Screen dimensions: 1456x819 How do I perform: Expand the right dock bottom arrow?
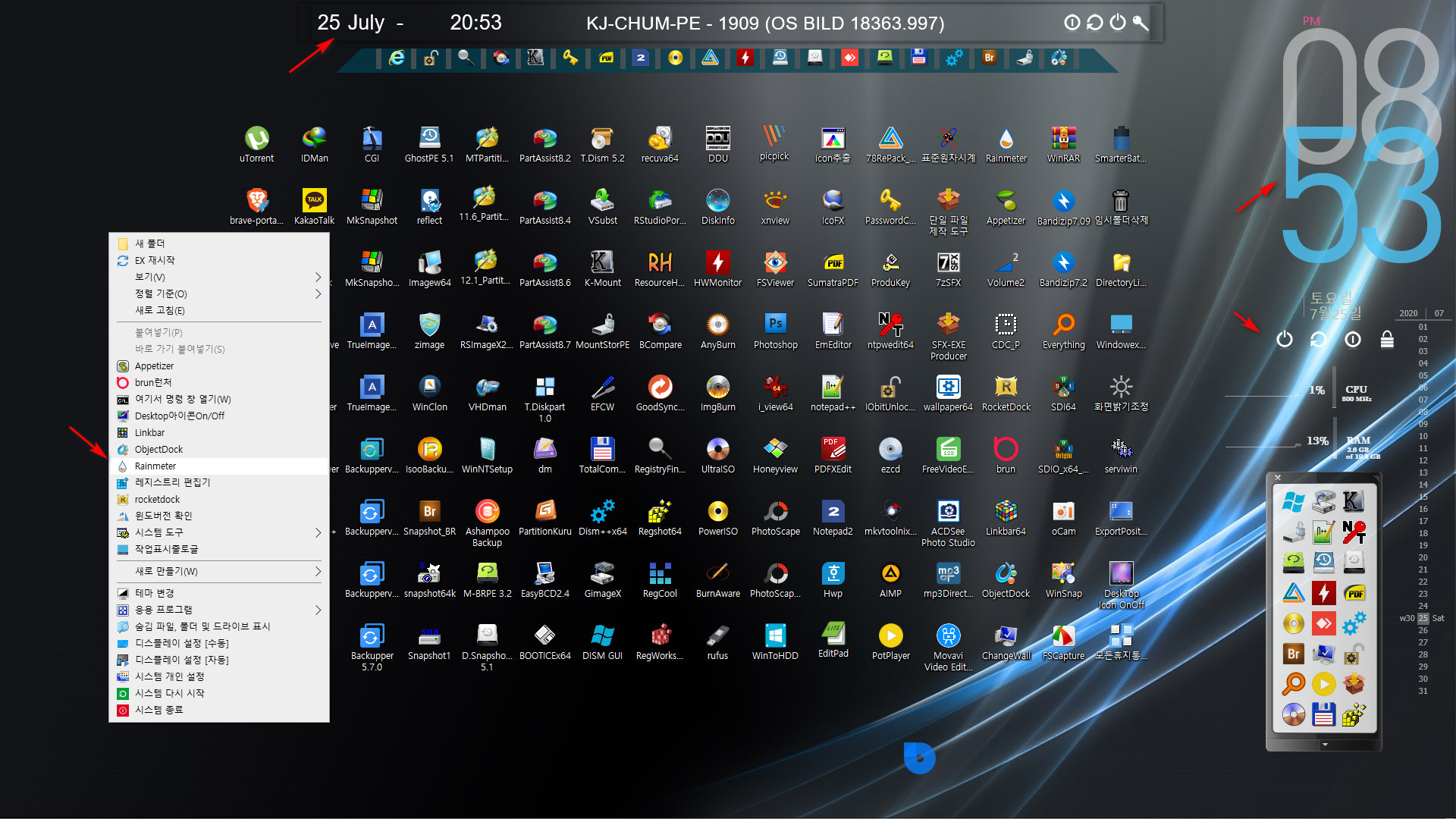point(1325,745)
